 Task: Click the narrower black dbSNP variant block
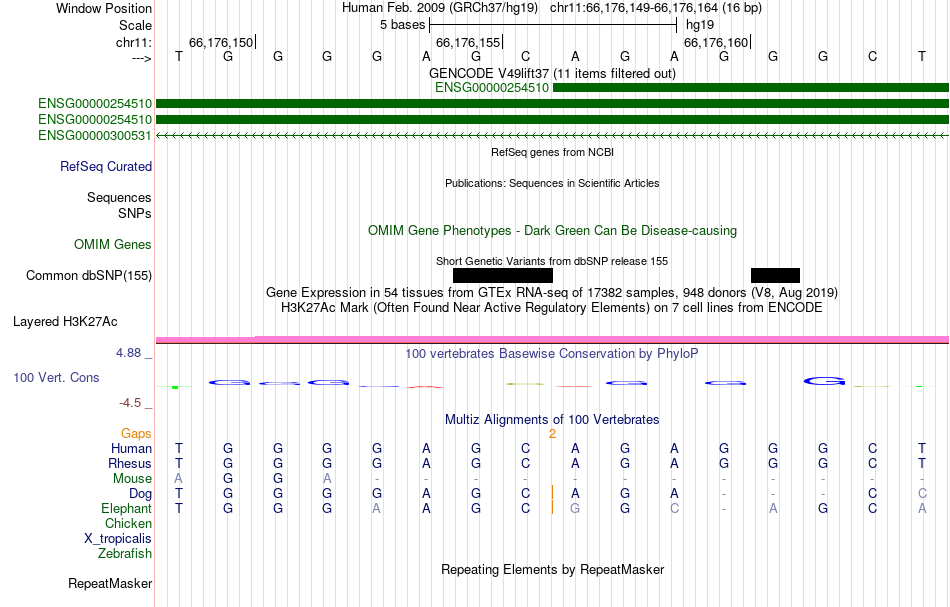775,276
